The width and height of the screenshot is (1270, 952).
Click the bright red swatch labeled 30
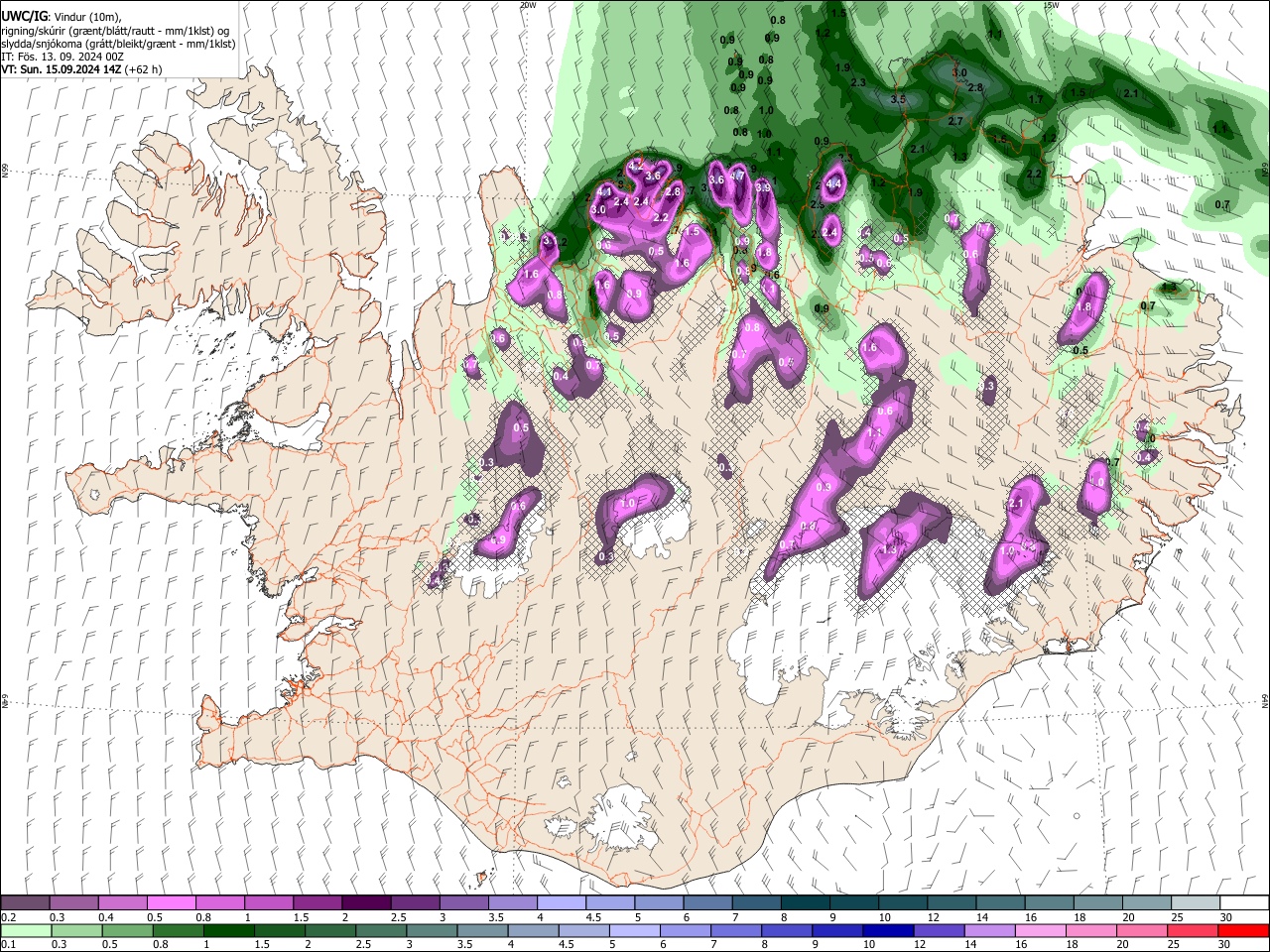point(1242,930)
